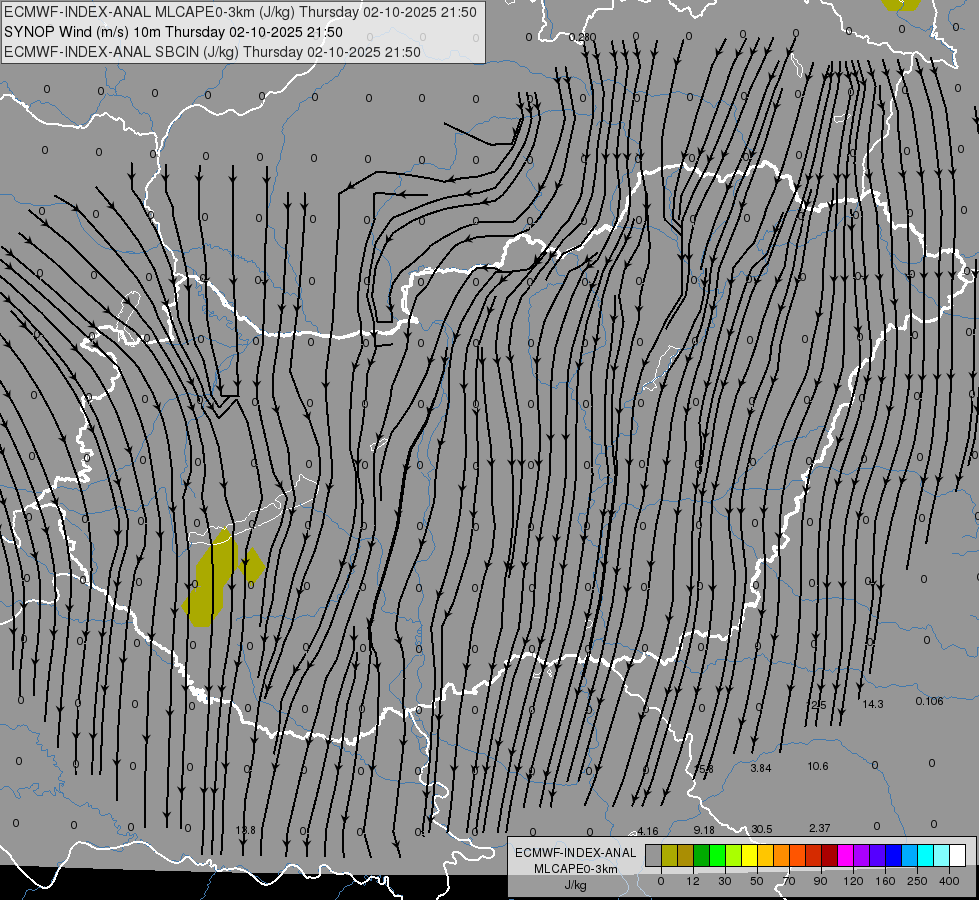The height and width of the screenshot is (900, 979).
Task: Select the bright cyan legend swatch
Action: (x=926, y=856)
